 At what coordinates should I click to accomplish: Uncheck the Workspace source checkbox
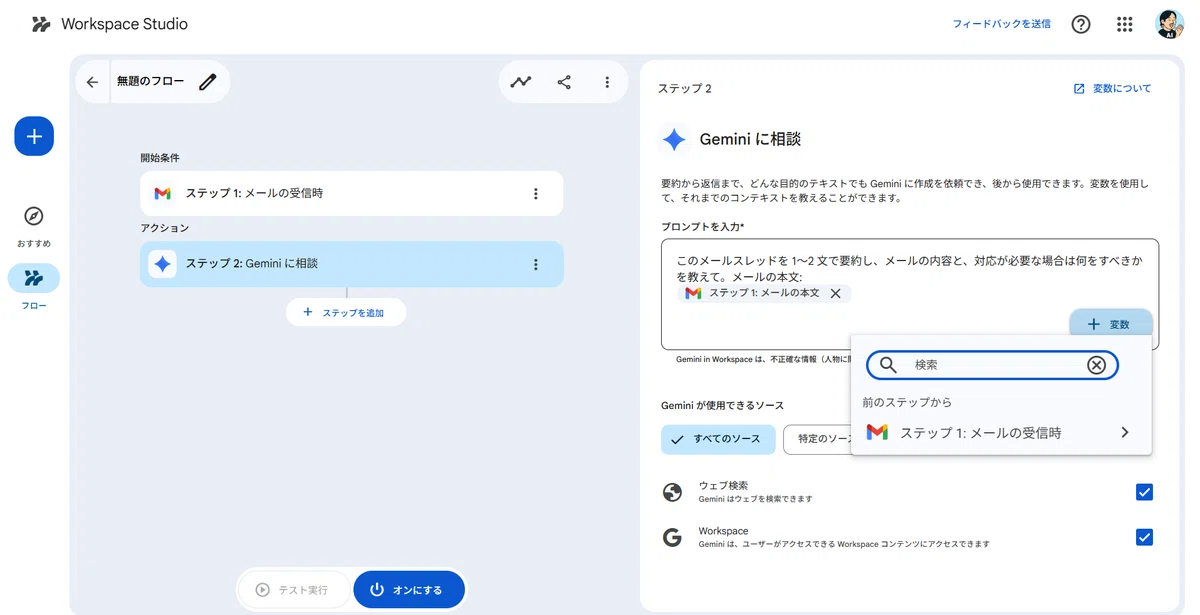[x=1144, y=538]
